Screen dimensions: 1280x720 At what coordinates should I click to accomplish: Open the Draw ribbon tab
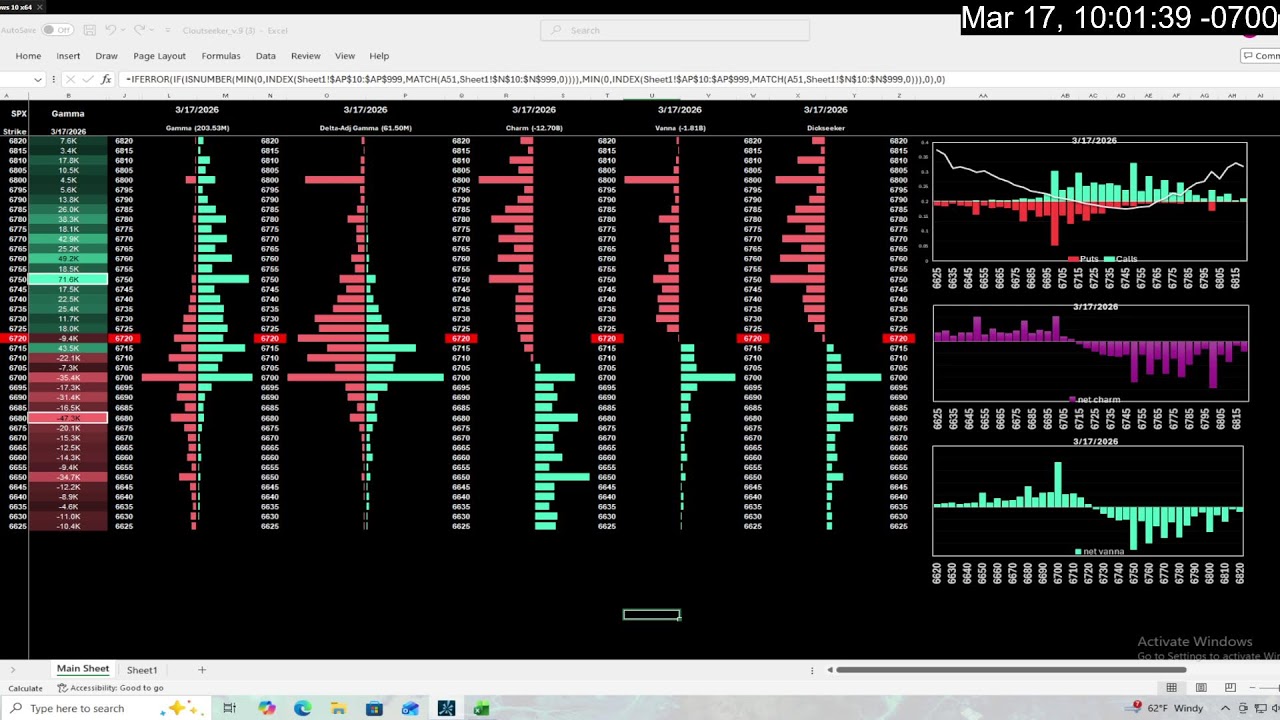(x=106, y=56)
